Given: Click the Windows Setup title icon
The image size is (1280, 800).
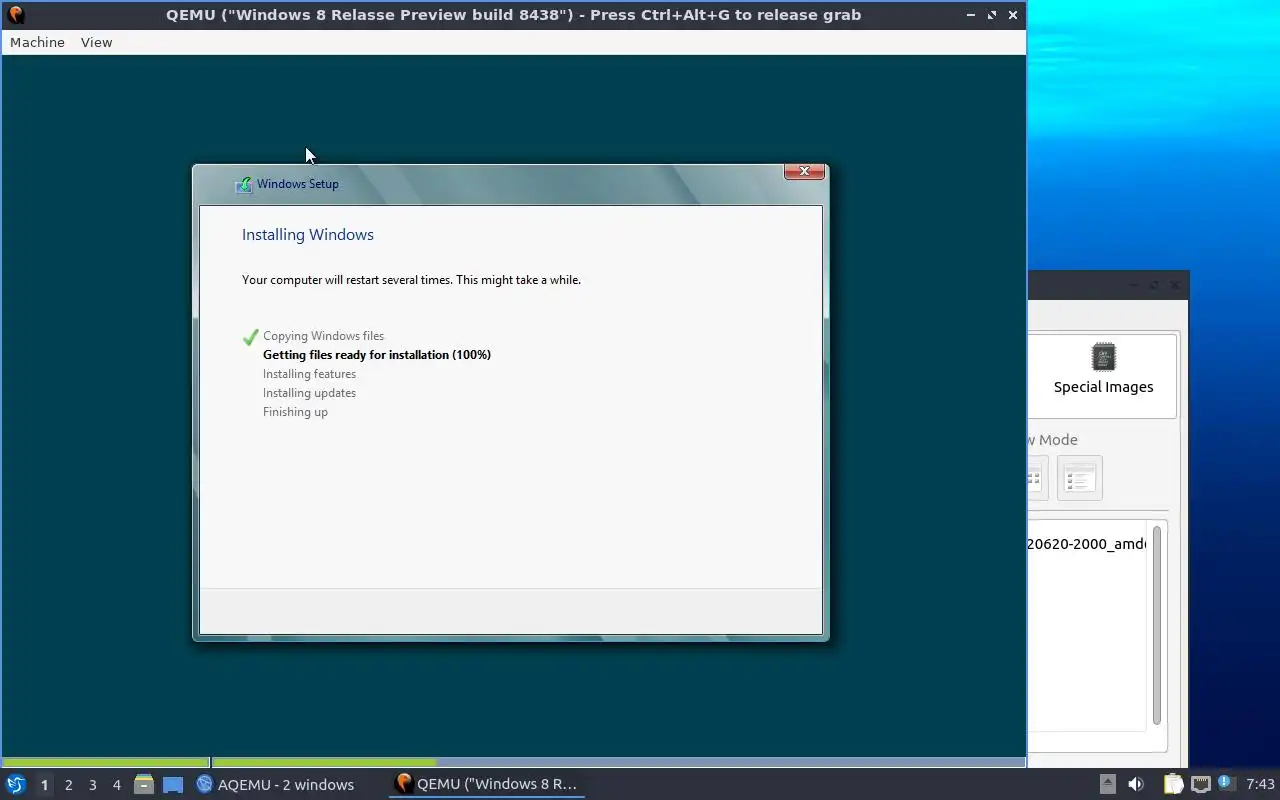Looking at the screenshot, I should tap(243, 184).
